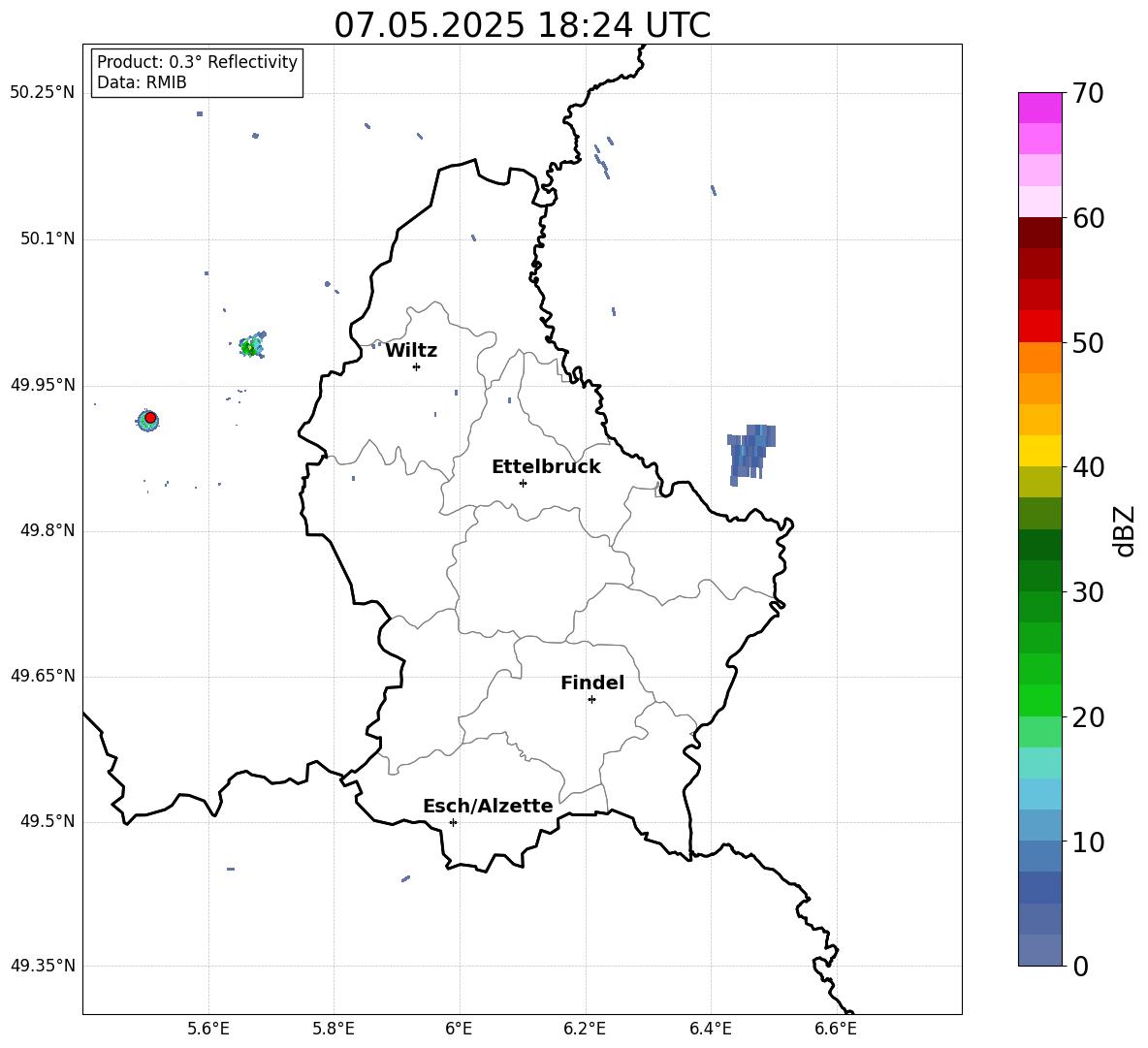Click the colorbar 0 tick label
The width and height of the screenshot is (1148, 1048).
1081,966
